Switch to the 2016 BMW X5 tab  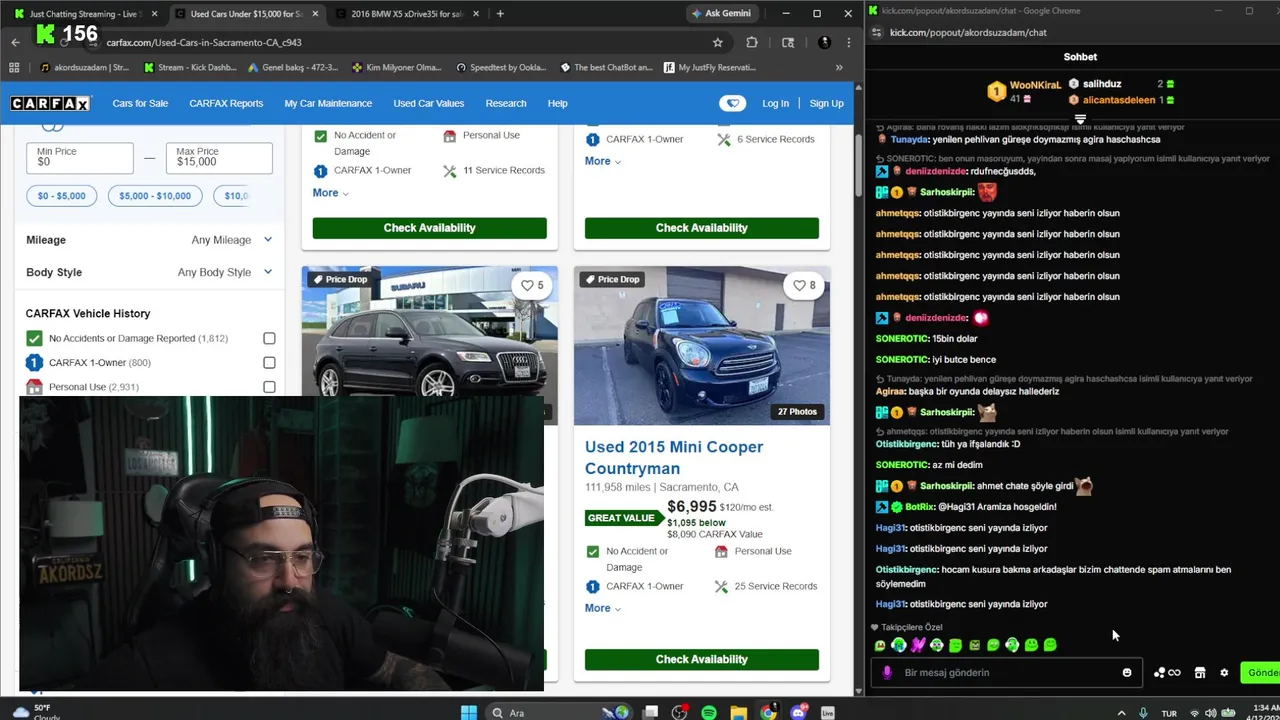click(407, 14)
